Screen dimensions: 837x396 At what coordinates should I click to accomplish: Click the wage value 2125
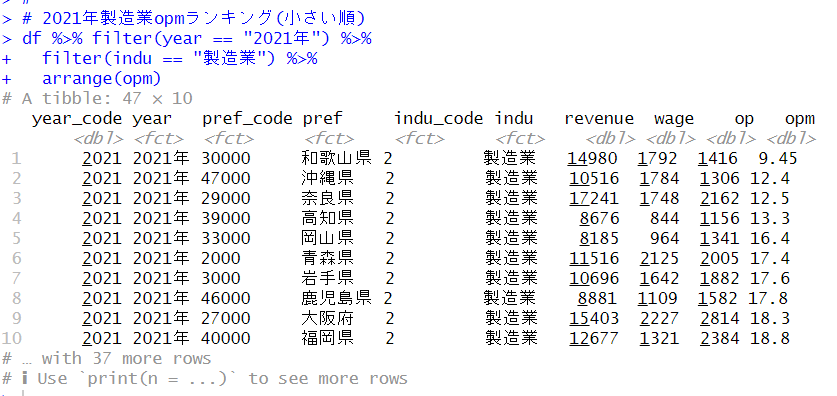659,258
